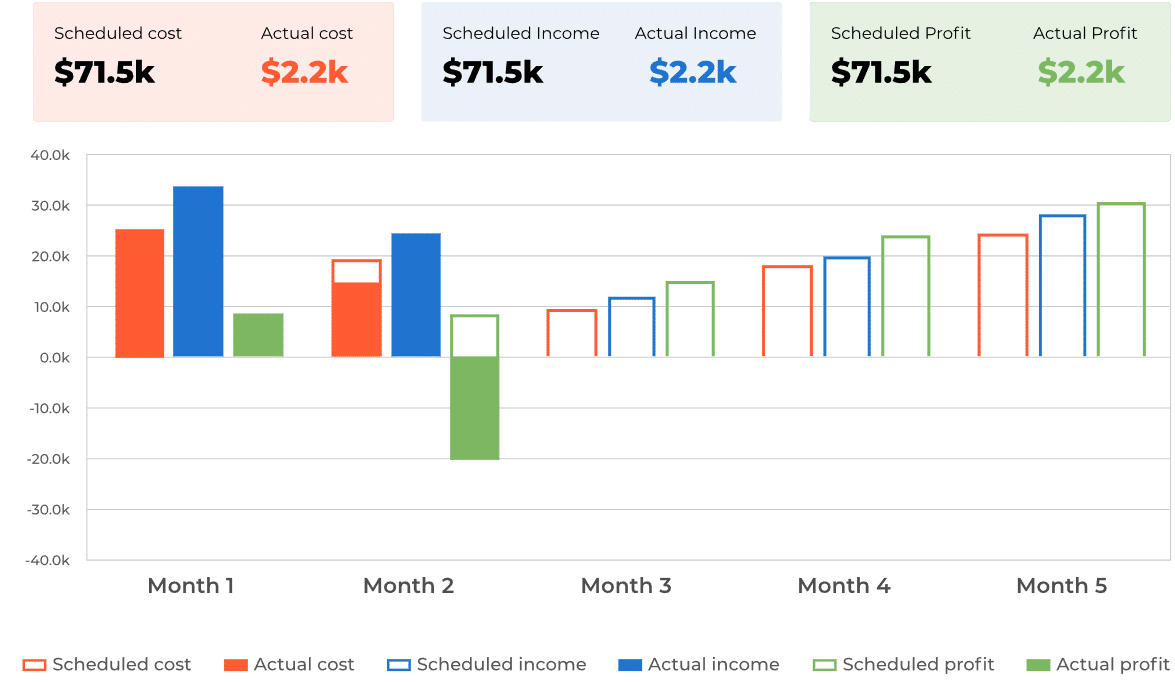
Task: Select the negative Month 2 actual profit bar
Action: pos(474,408)
